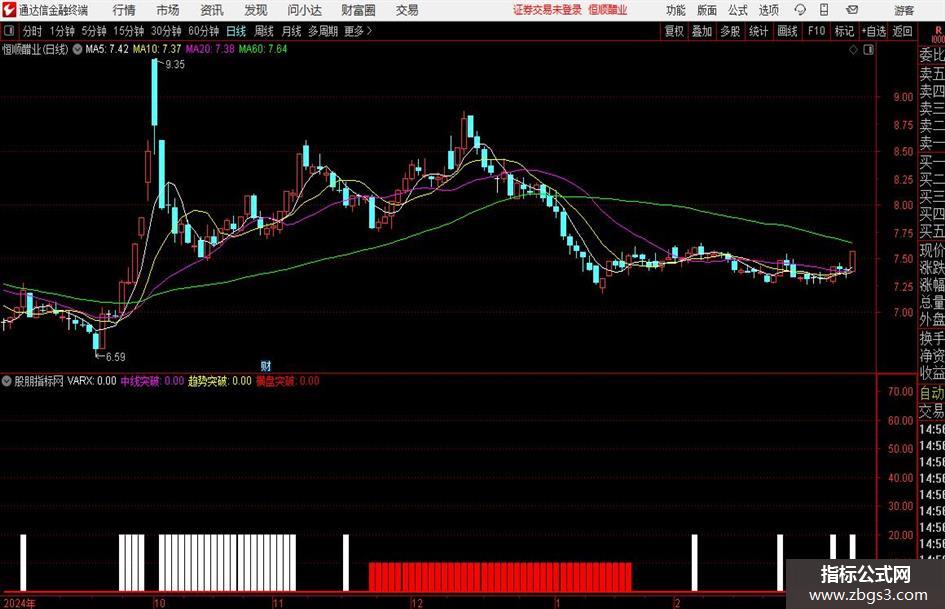This screenshot has width=945, height=609.
Task: Open the F10 company info
Action: coord(816,31)
